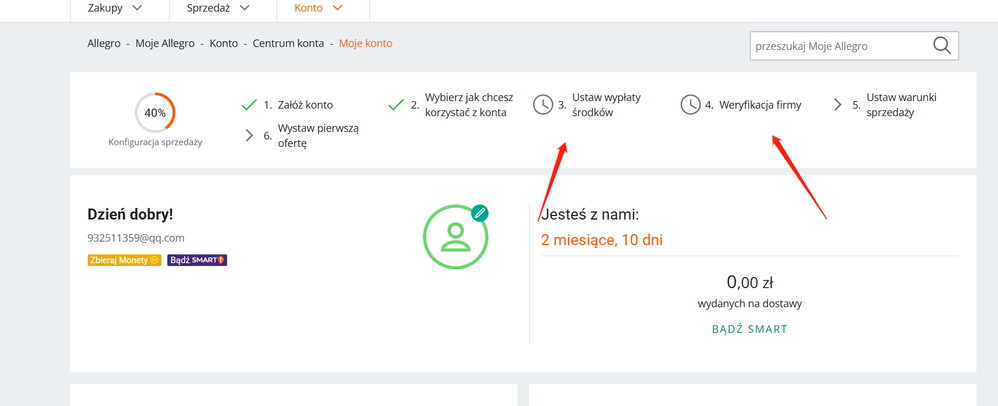Click the chevron beside Ustaw warunki sprzedaży

point(838,105)
